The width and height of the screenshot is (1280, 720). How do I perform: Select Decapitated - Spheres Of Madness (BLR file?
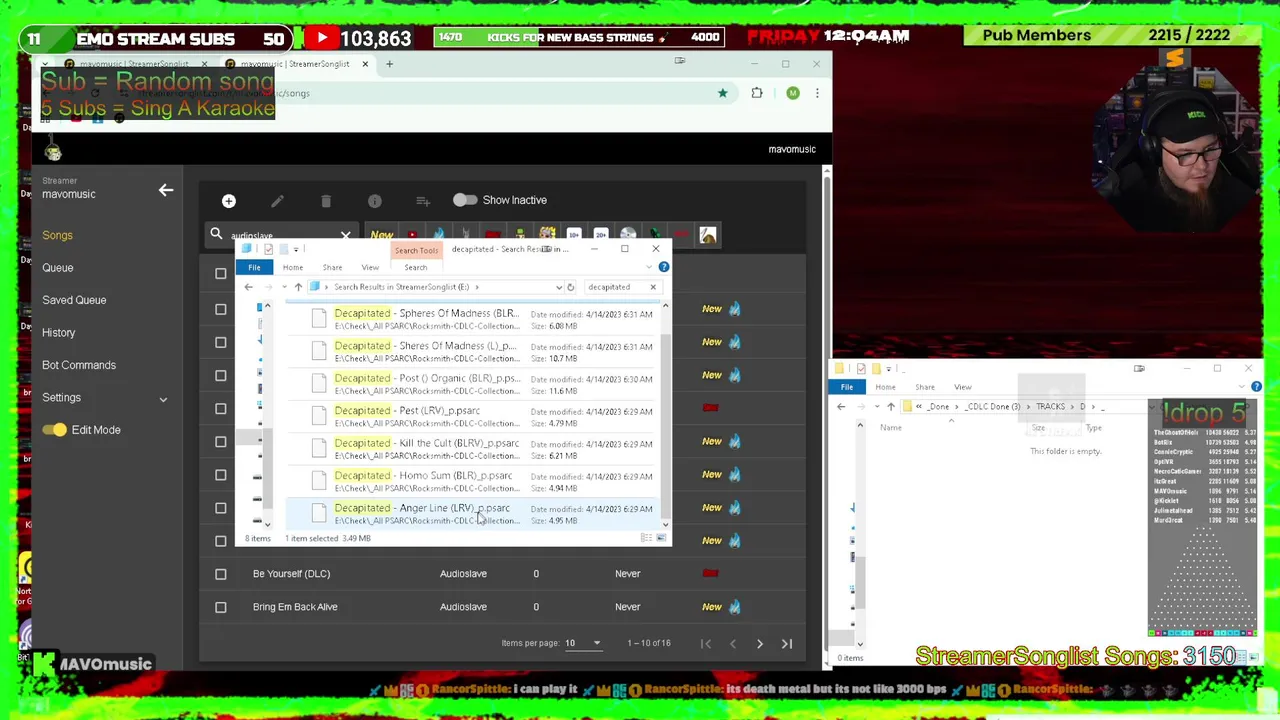coord(471,320)
